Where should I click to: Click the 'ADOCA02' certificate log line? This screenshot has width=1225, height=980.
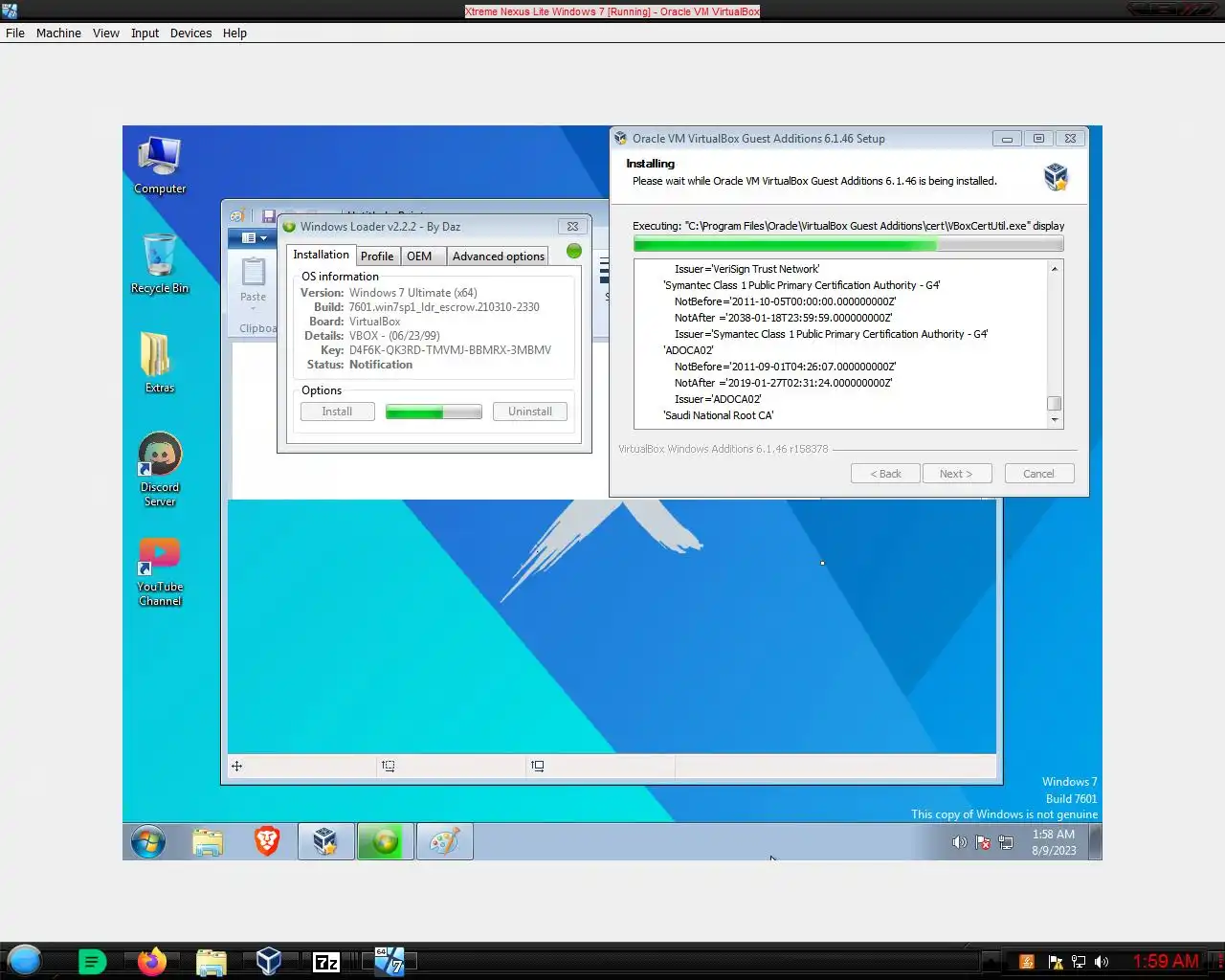pos(688,350)
